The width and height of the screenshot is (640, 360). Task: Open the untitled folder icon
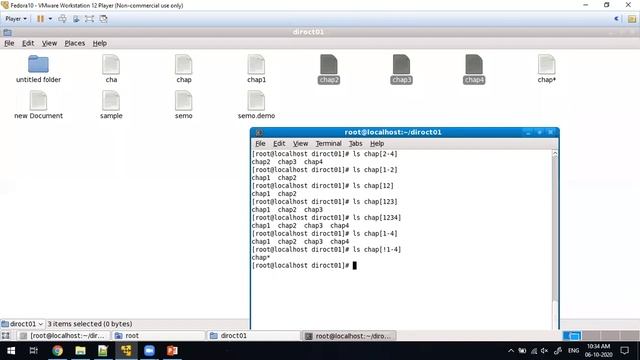click(x=38, y=64)
